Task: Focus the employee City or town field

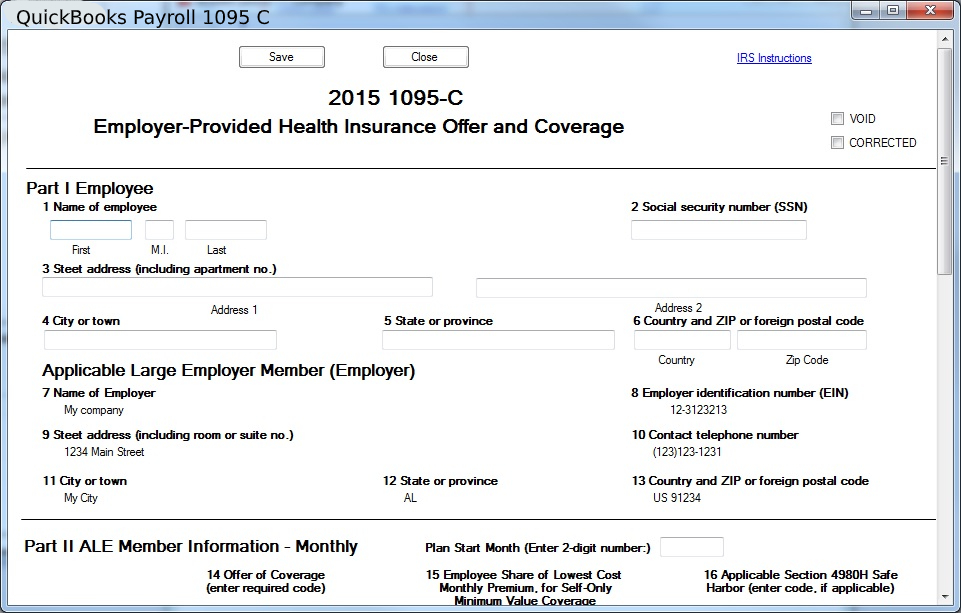Action: coord(160,340)
